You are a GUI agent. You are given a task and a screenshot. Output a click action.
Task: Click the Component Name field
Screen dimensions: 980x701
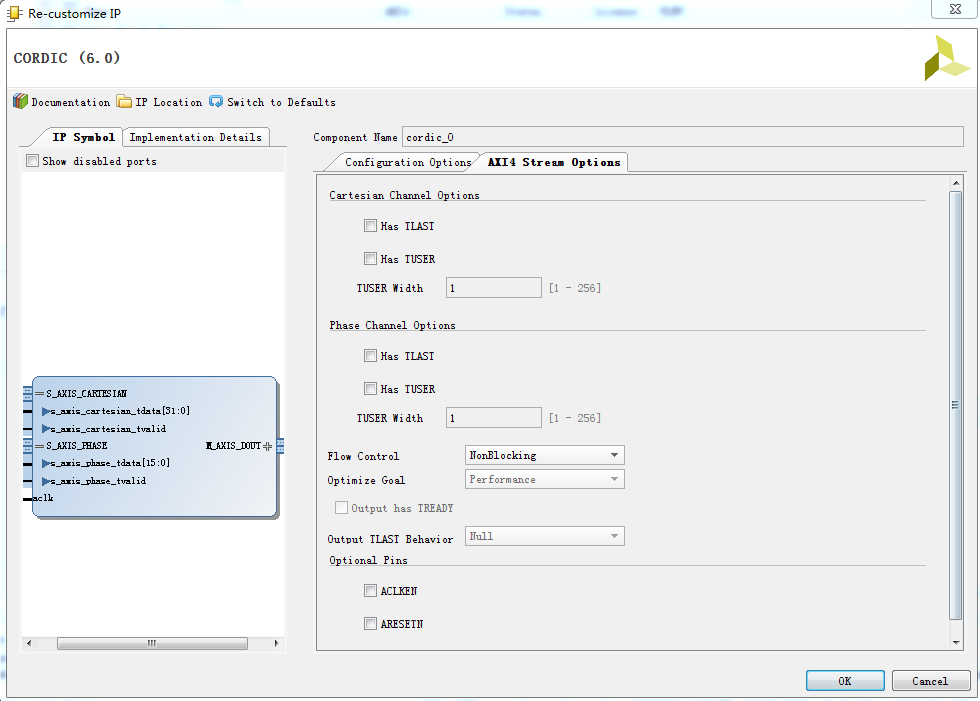(x=682, y=137)
